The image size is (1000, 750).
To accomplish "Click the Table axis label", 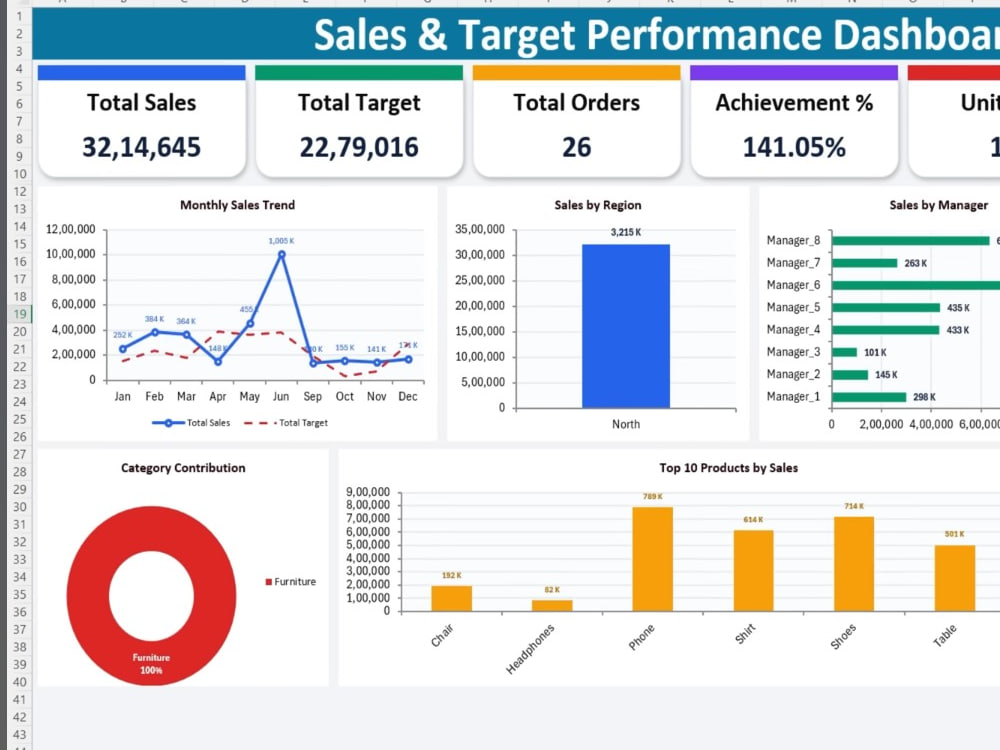I will 945,635.
